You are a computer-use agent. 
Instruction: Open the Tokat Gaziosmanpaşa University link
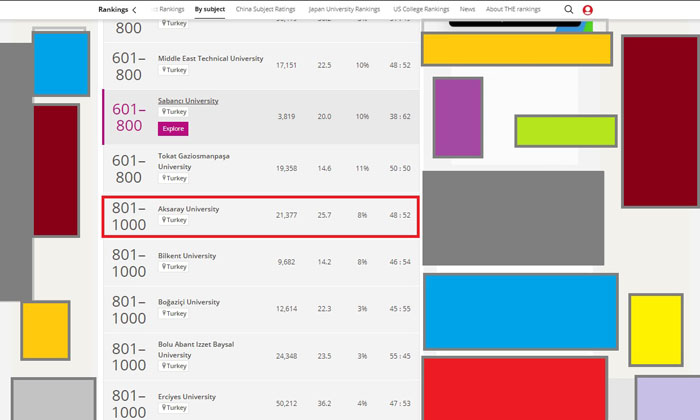[x=193, y=161]
